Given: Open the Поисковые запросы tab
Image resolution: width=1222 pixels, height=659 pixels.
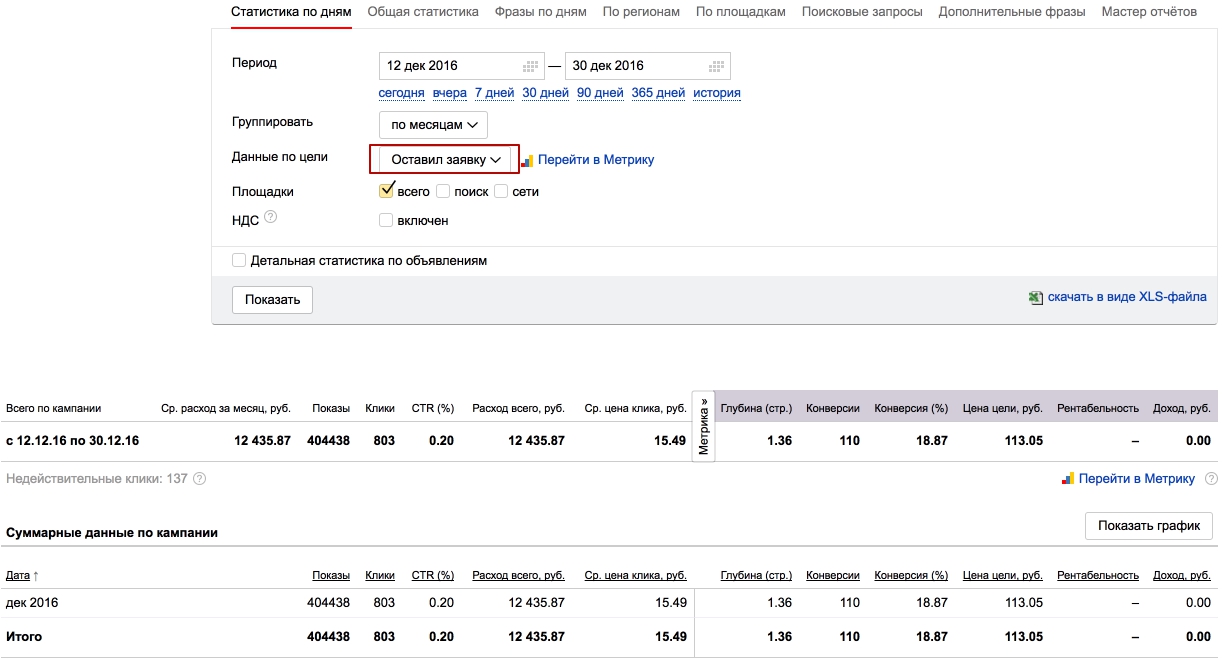Looking at the screenshot, I should [862, 12].
